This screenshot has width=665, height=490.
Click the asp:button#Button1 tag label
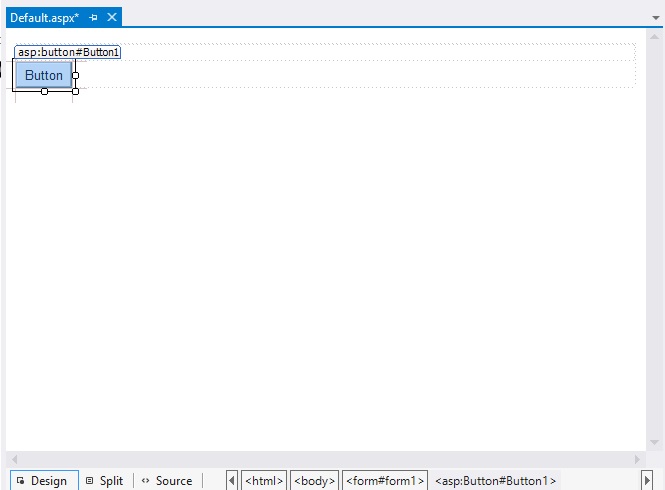[68, 52]
